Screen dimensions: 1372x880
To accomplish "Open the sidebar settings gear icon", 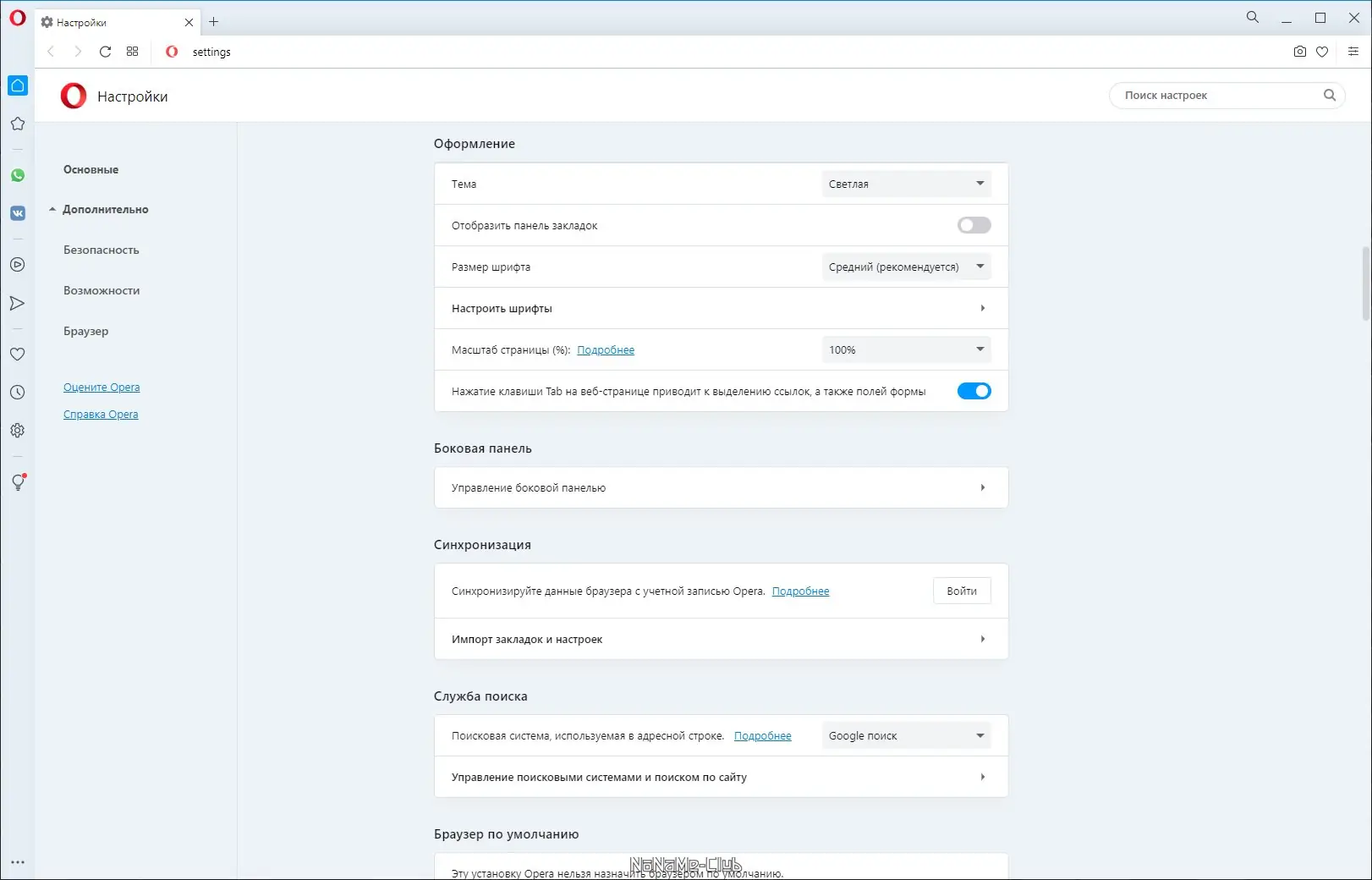I will point(18,431).
